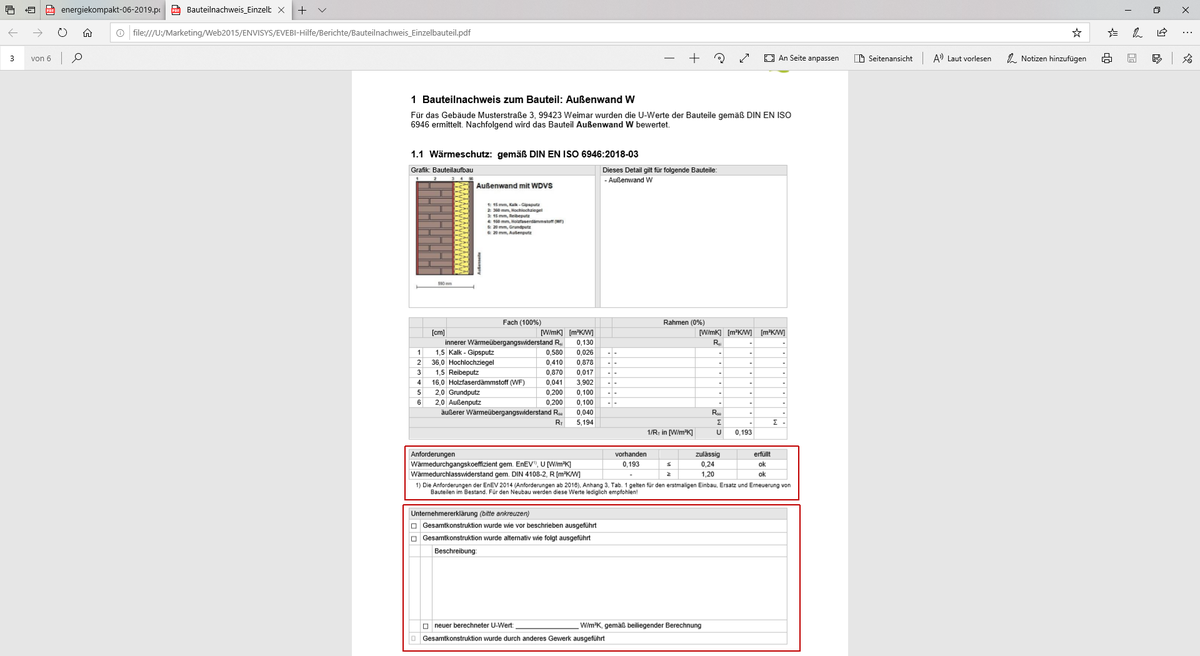Go back to previous page

tap(13, 32)
